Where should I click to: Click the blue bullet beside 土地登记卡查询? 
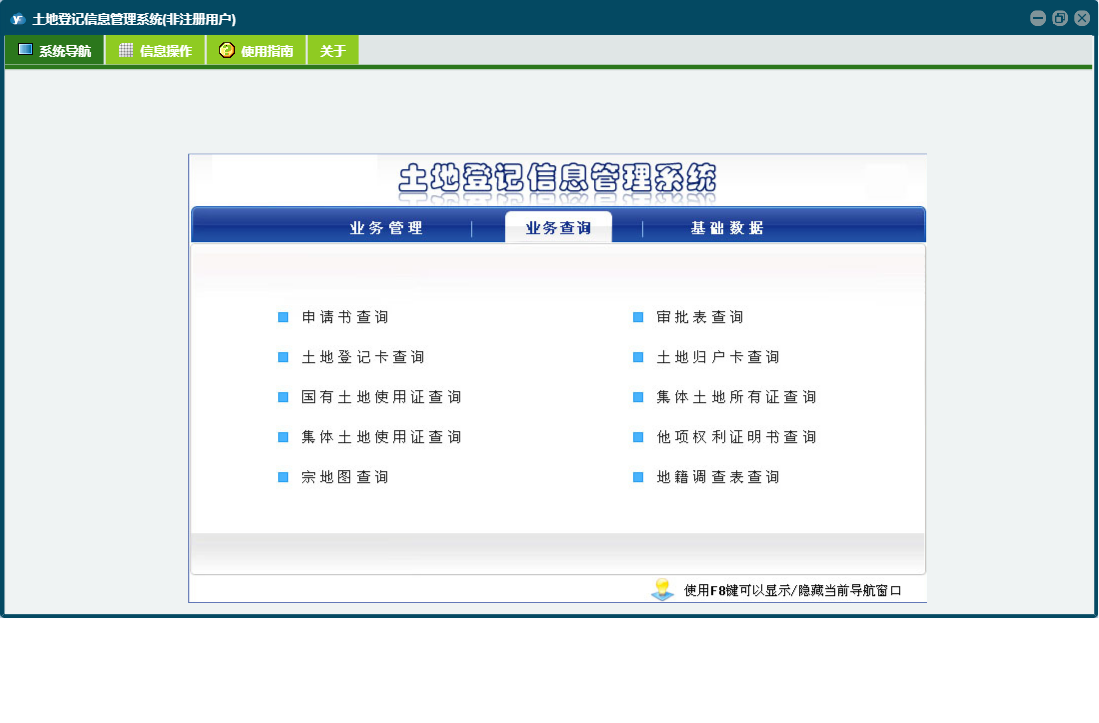click(283, 357)
